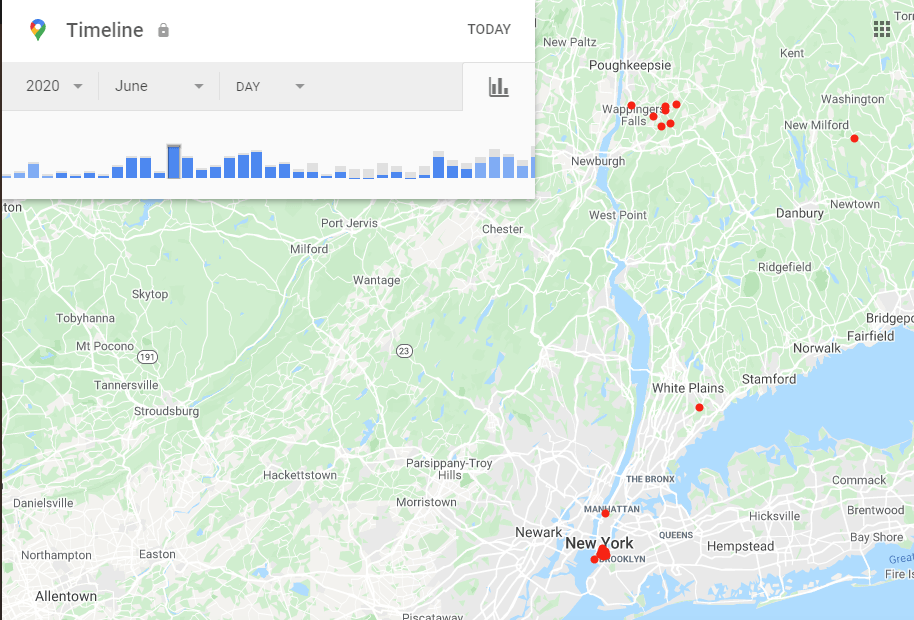Expand the June month dropdown
This screenshot has width=914, height=620.
159,86
